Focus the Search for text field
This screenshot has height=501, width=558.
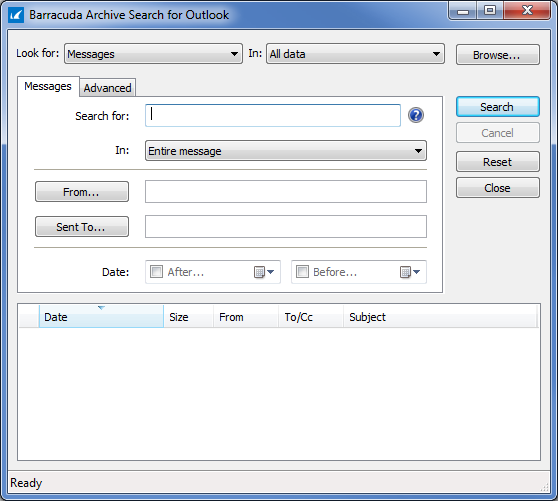coord(273,115)
